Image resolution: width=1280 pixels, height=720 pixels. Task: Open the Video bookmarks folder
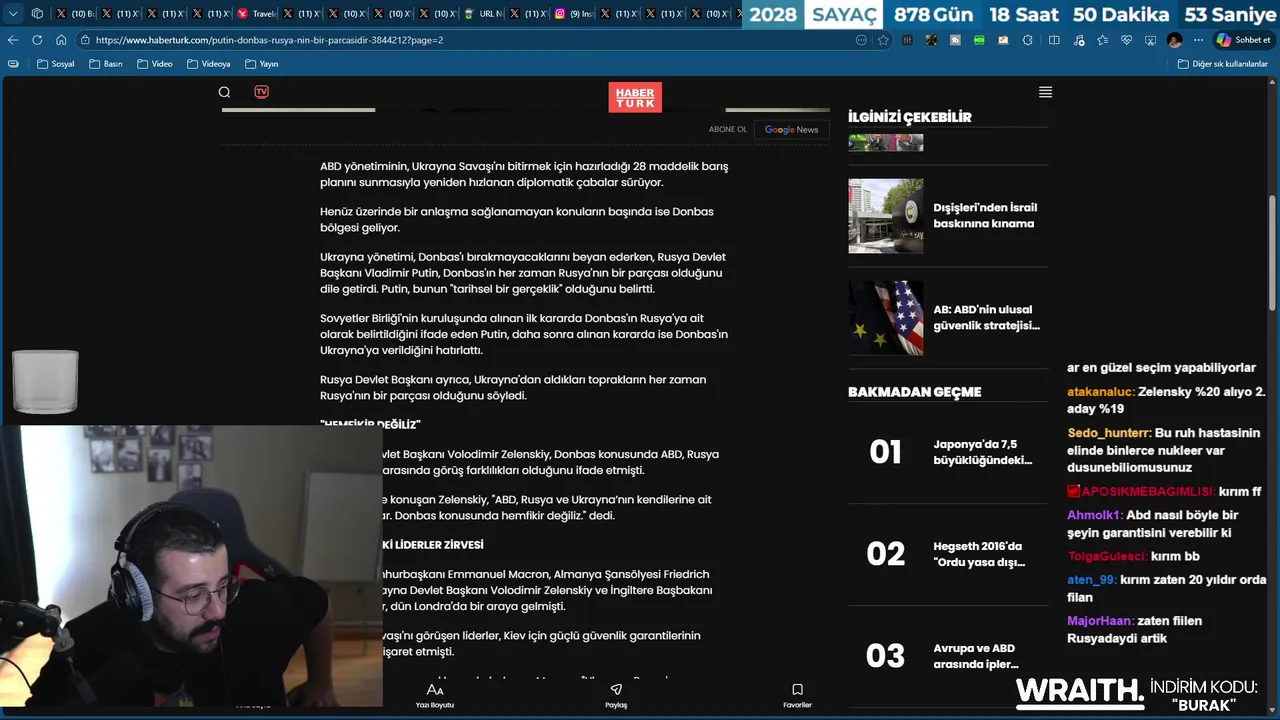point(154,64)
